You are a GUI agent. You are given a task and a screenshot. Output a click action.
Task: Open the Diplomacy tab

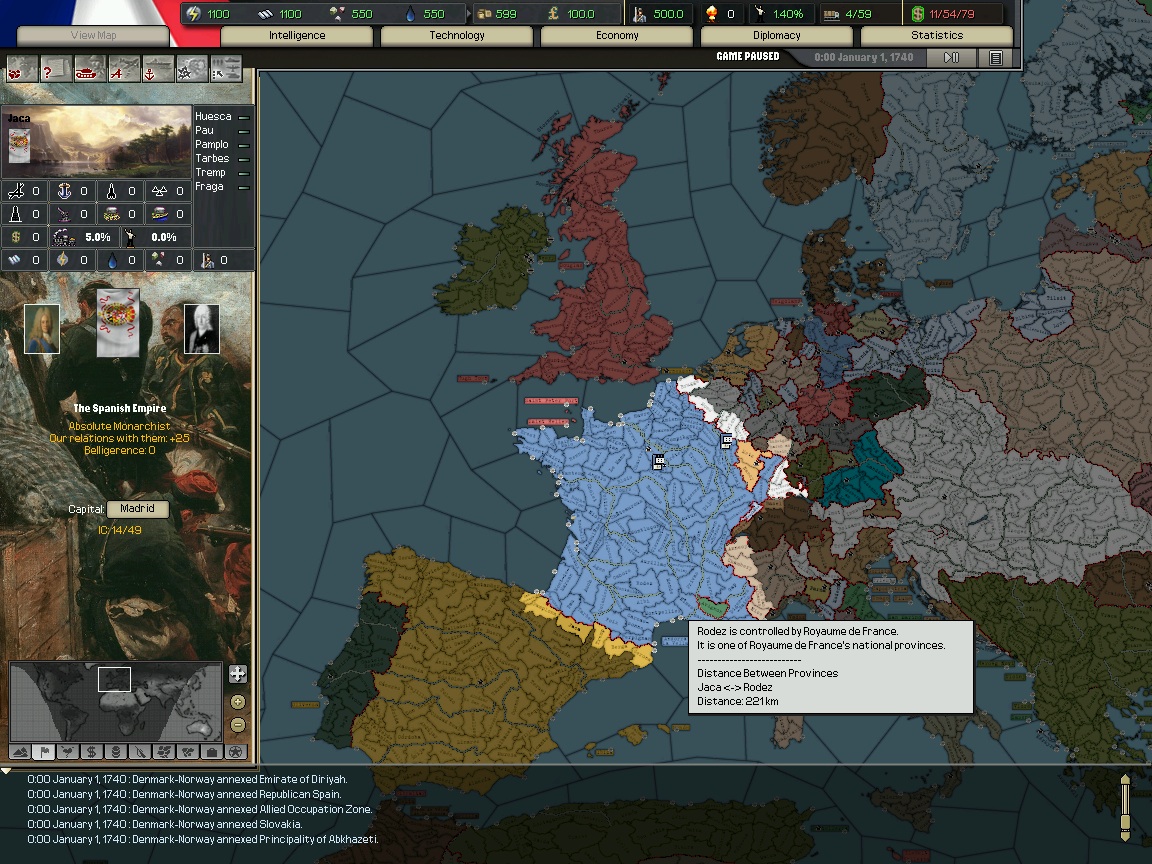[x=776, y=35]
